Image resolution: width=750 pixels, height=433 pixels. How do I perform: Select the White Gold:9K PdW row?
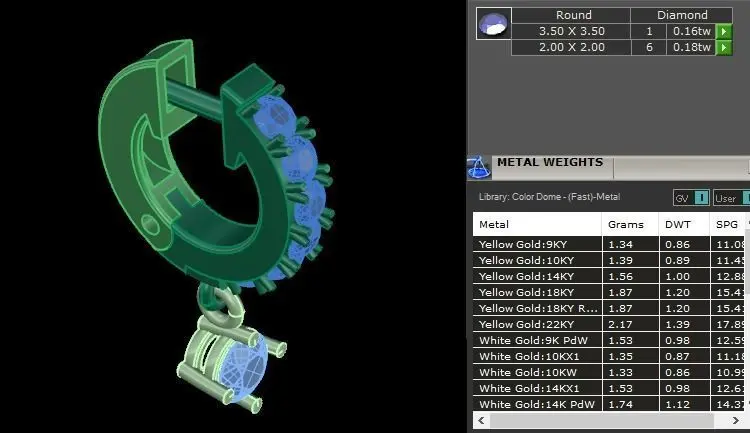609,340
